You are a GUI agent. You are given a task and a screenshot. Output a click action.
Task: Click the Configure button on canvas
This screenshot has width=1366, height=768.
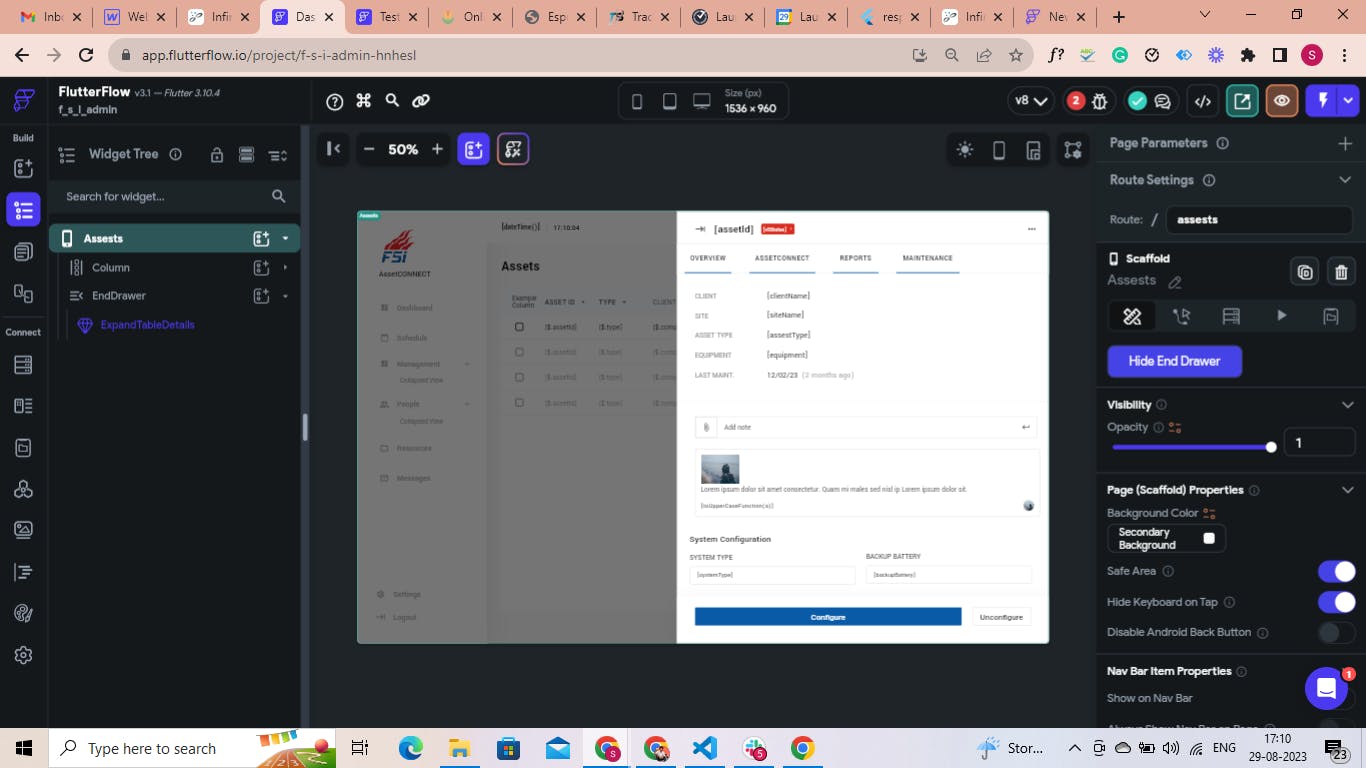(828, 617)
